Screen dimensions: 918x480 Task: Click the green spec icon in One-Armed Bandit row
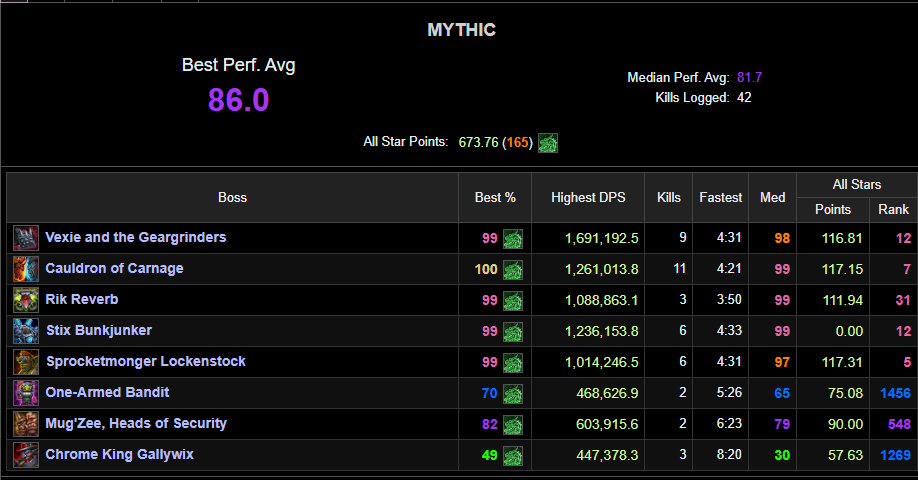point(513,394)
